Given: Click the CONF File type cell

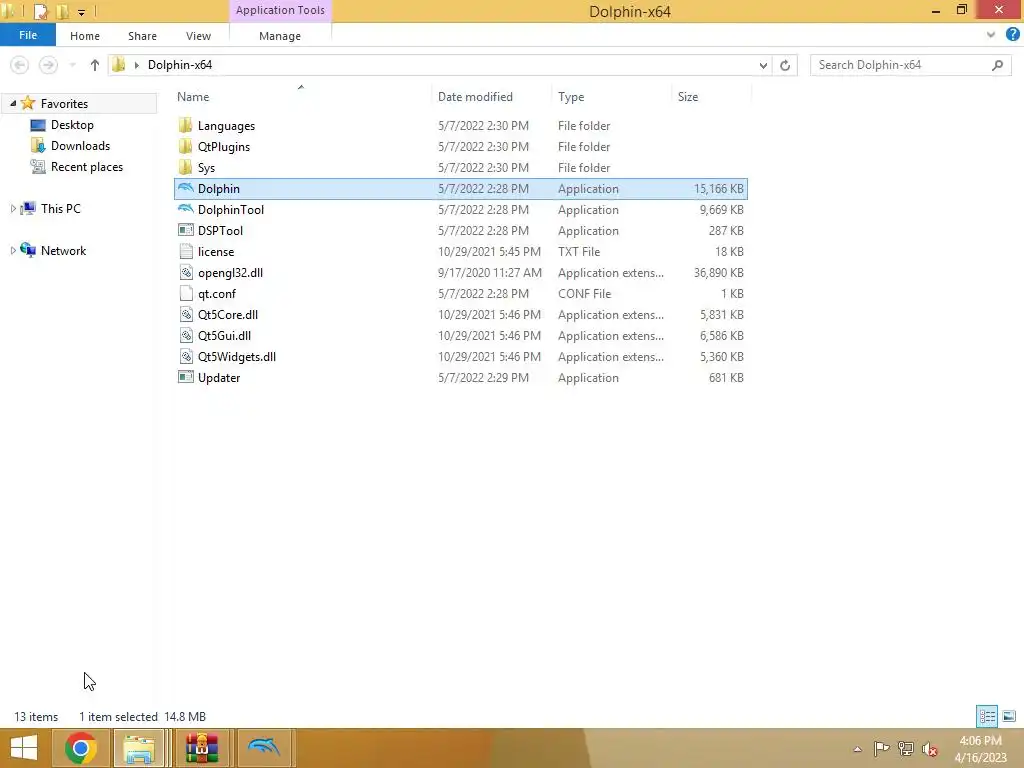Looking at the screenshot, I should click(x=584, y=294).
